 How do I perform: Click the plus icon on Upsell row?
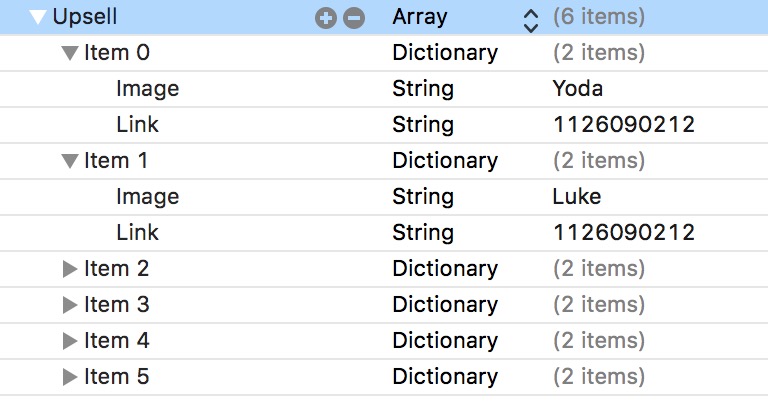click(x=326, y=18)
